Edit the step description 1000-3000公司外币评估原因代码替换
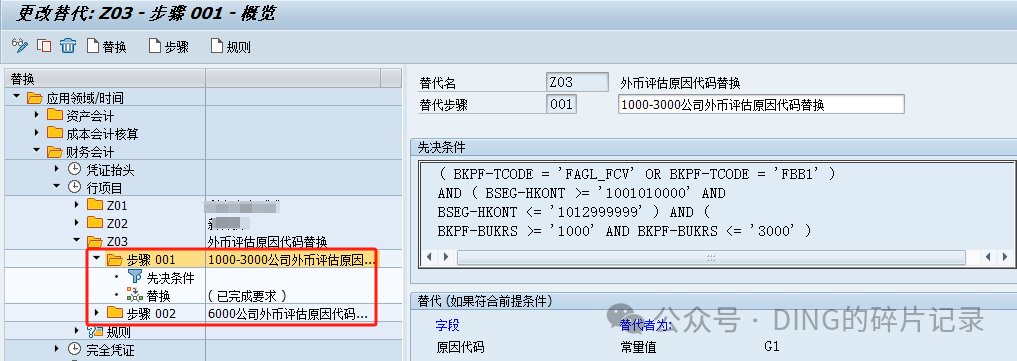The width and height of the screenshot is (1017, 361). 761,104
